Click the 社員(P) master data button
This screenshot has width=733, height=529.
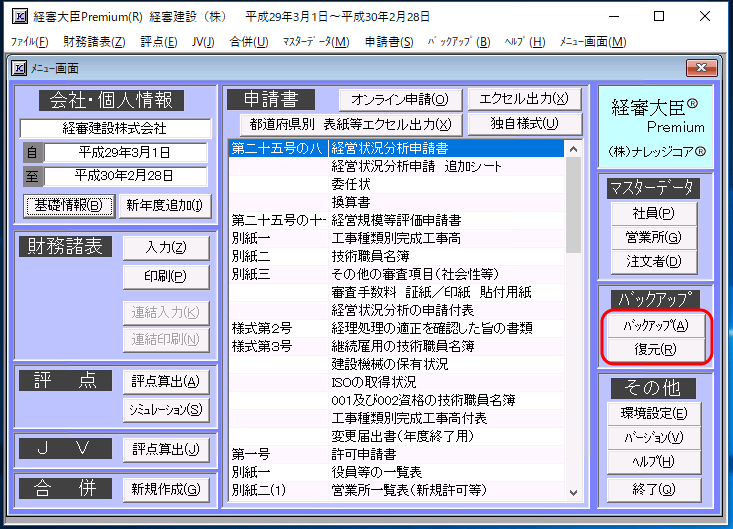[654, 214]
